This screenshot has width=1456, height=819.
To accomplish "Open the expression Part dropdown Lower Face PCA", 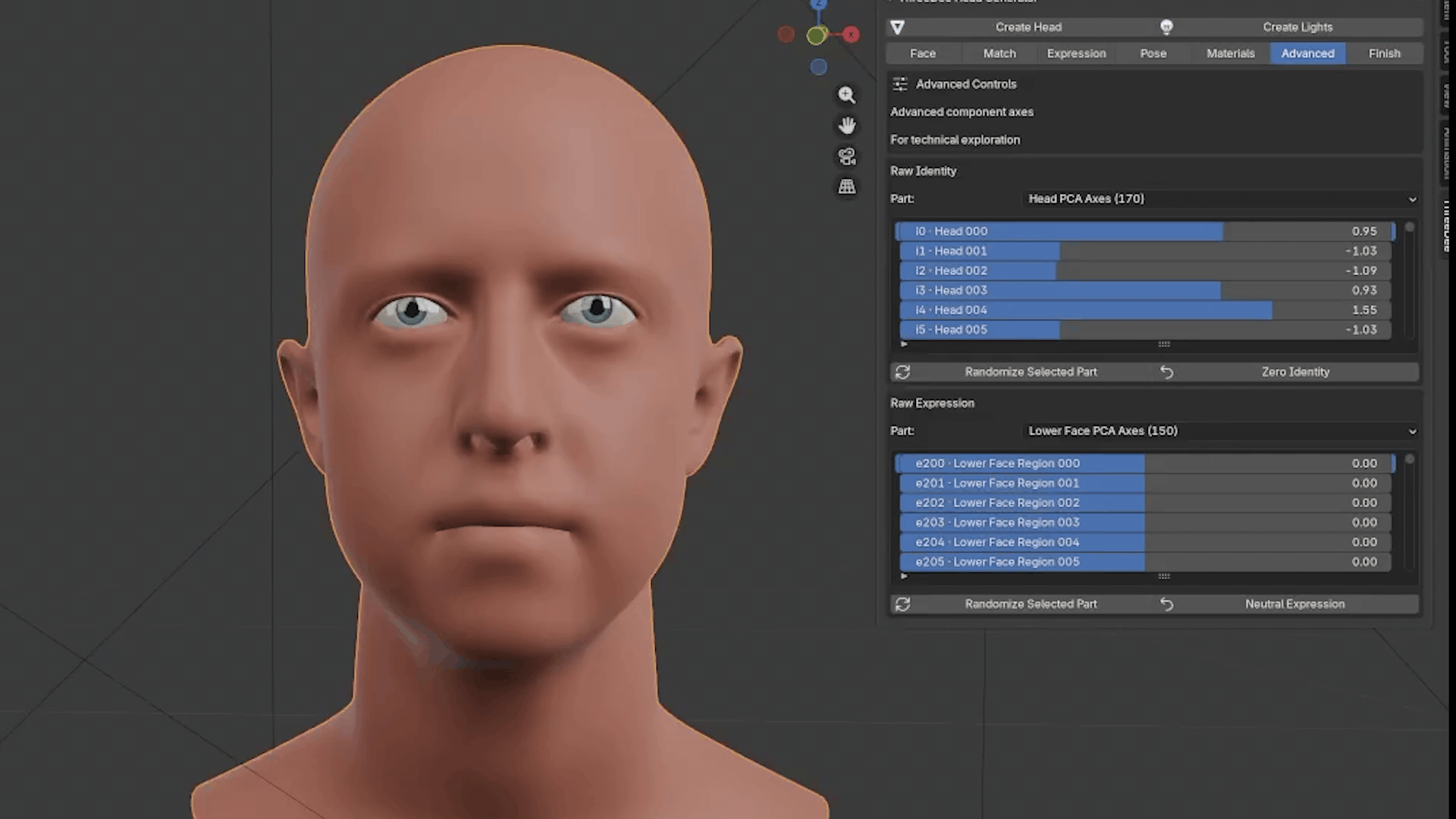I will coord(1221,431).
